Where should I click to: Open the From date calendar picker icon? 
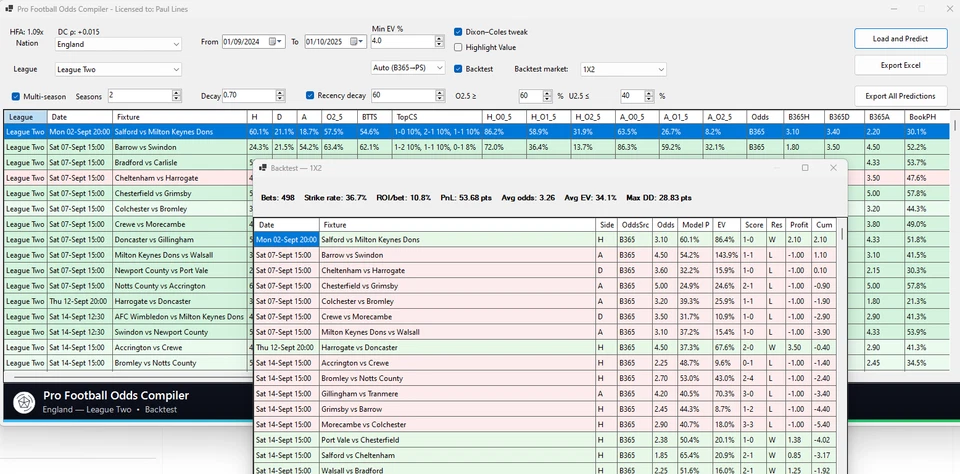pyautogui.click(x=272, y=42)
